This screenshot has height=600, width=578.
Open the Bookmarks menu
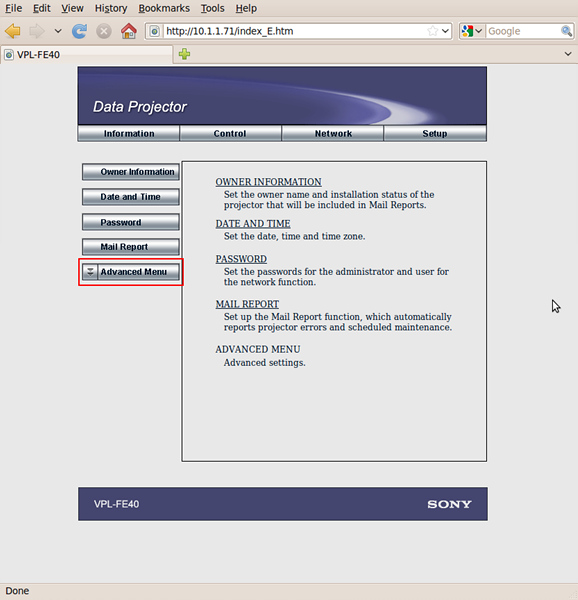click(x=164, y=8)
